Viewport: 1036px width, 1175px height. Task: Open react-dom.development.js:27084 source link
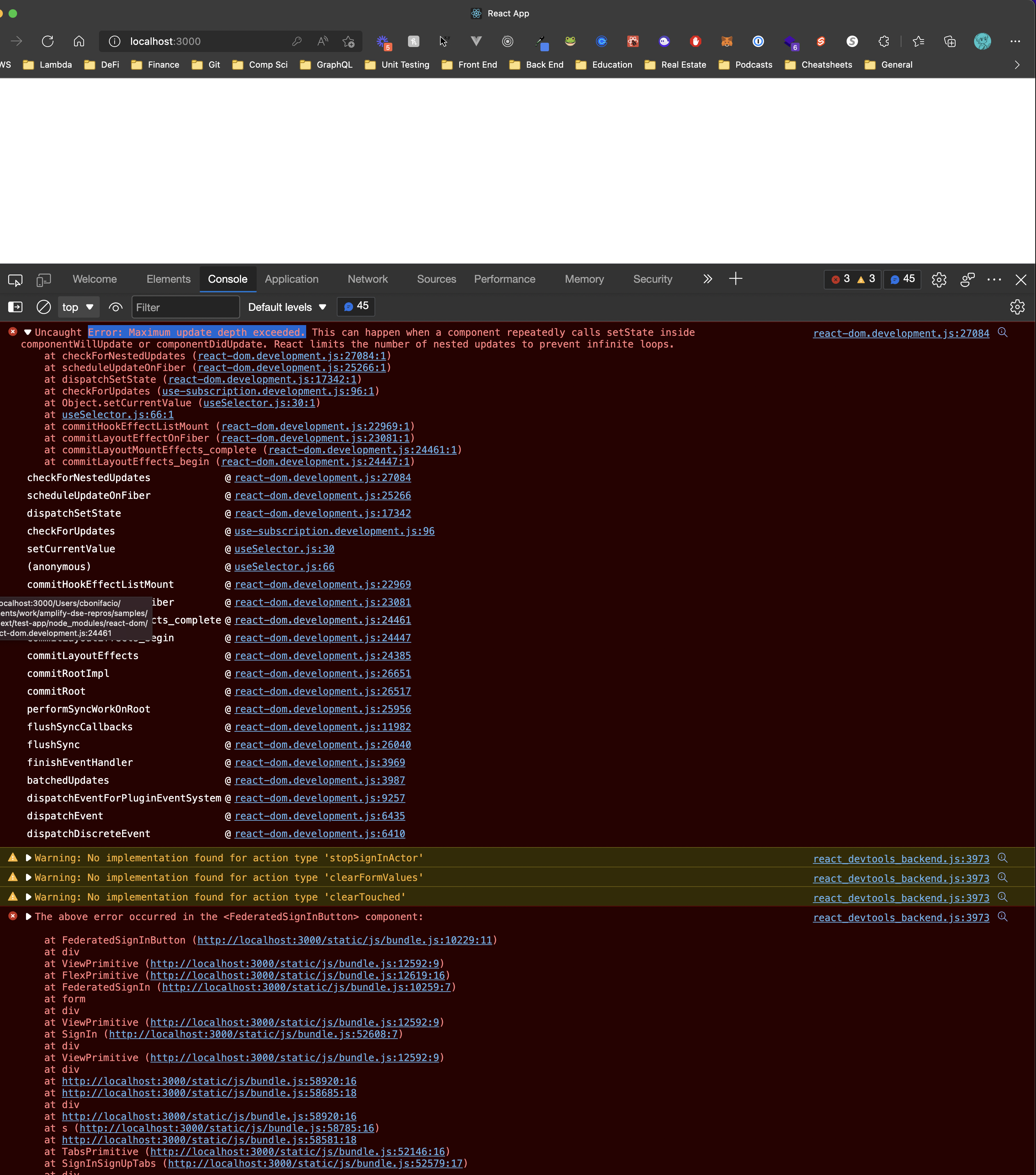point(900,333)
